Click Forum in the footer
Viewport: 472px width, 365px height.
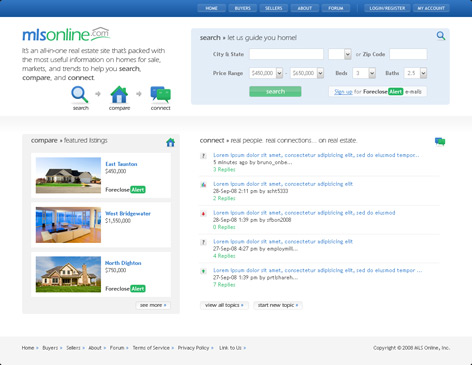coord(117,348)
